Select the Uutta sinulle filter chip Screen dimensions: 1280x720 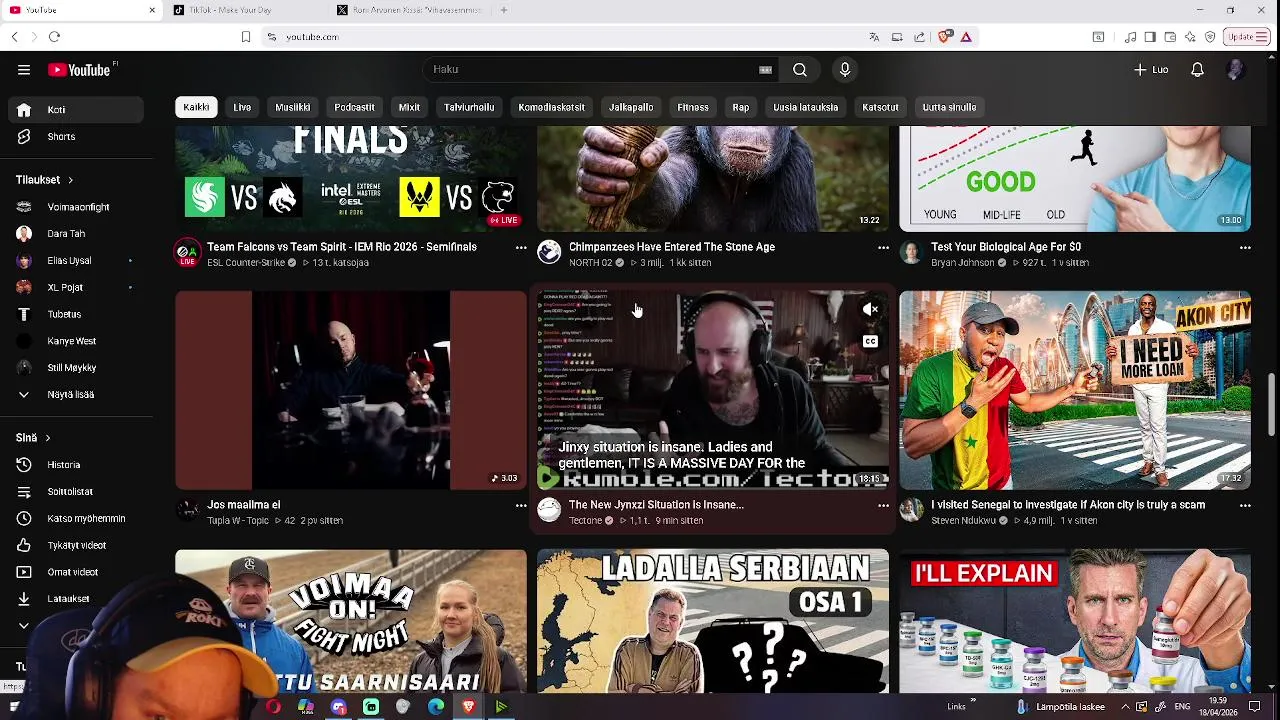pyautogui.click(x=949, y=107)
